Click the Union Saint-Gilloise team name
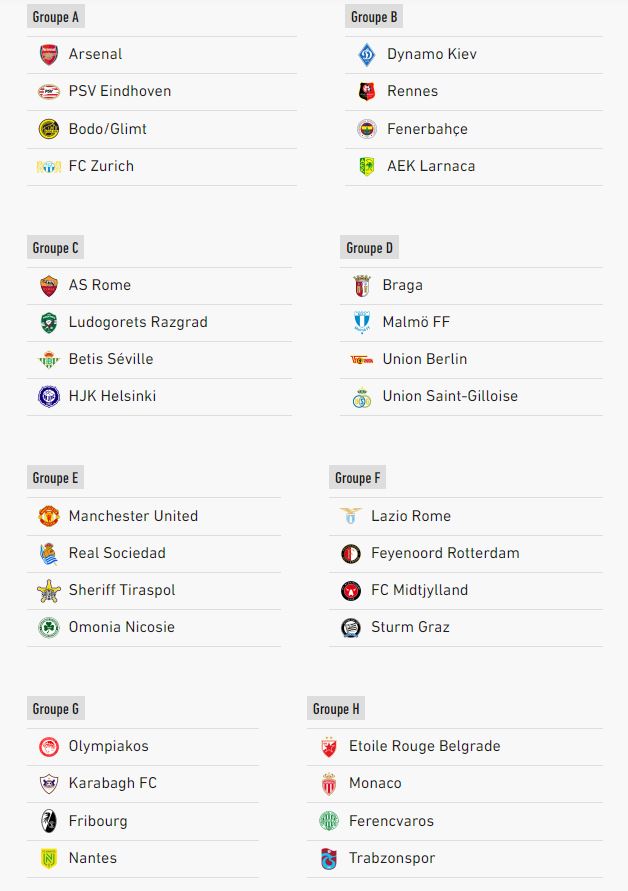This screenshot has width=628, height=891. coord(450,396)
